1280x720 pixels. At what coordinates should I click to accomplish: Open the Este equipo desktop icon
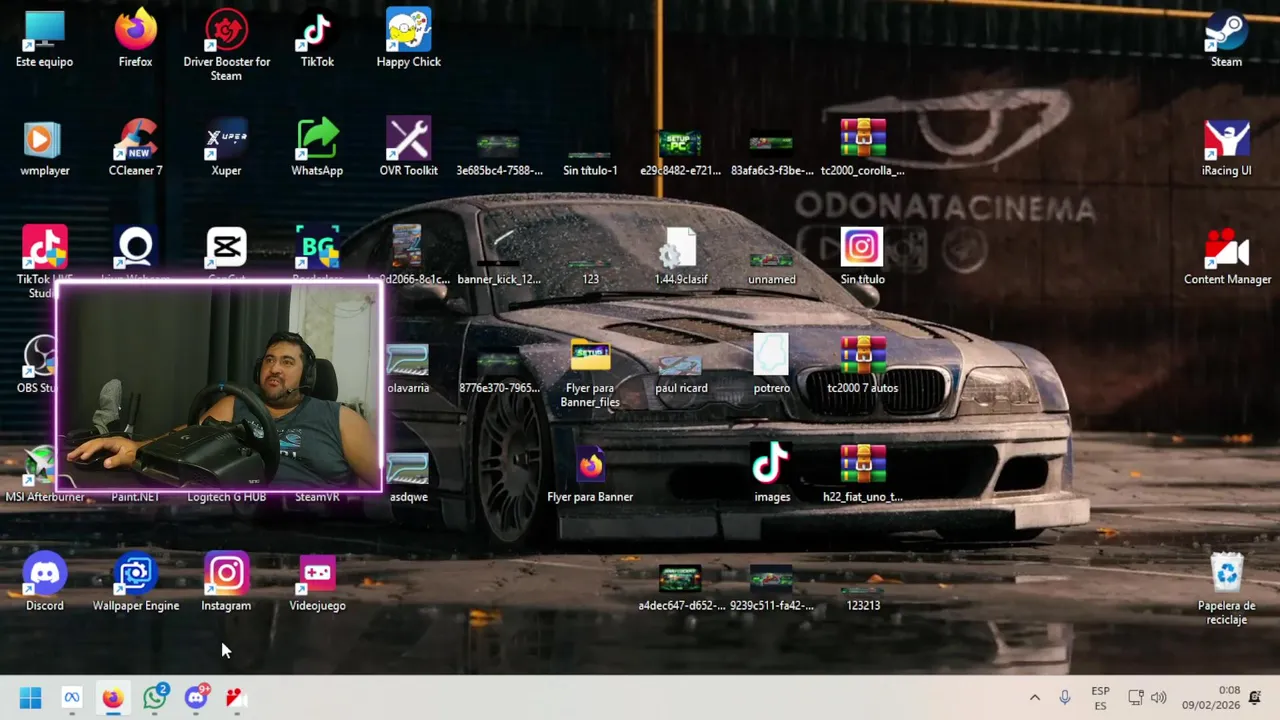click(44, 38)
